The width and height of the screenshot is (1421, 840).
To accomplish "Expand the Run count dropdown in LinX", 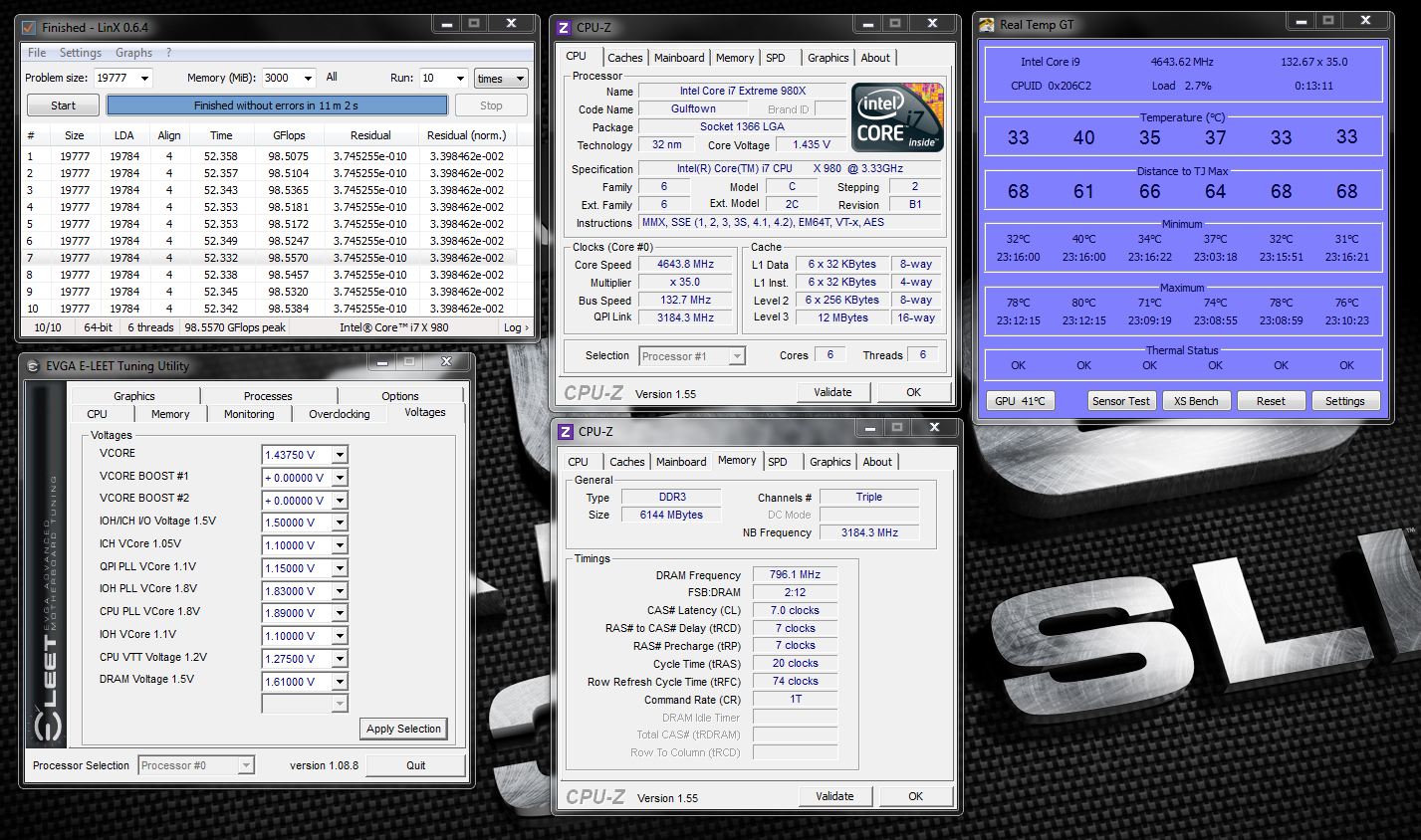I will (460, 78).
